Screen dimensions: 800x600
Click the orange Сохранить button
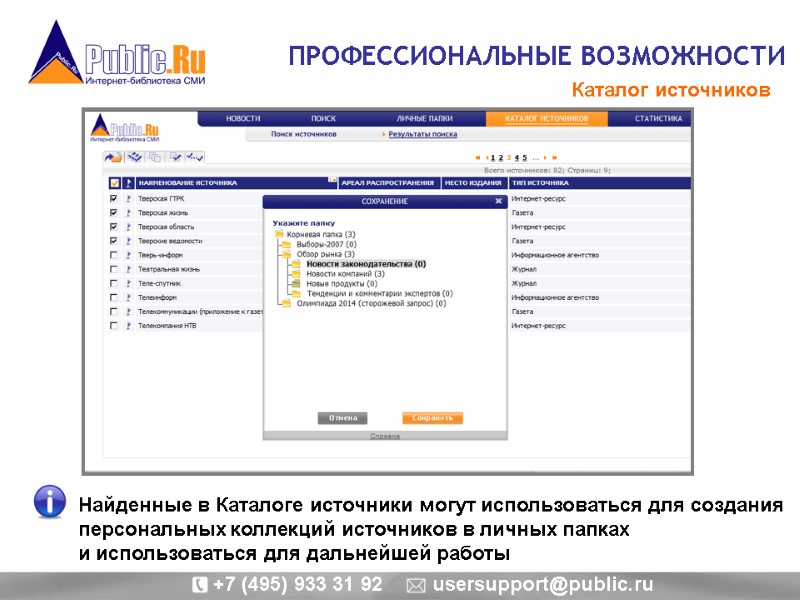[432, 418]
